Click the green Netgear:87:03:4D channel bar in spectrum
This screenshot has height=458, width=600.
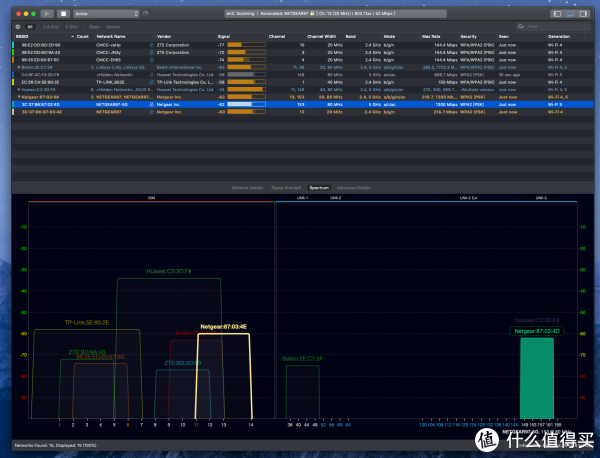pos(537,378)
